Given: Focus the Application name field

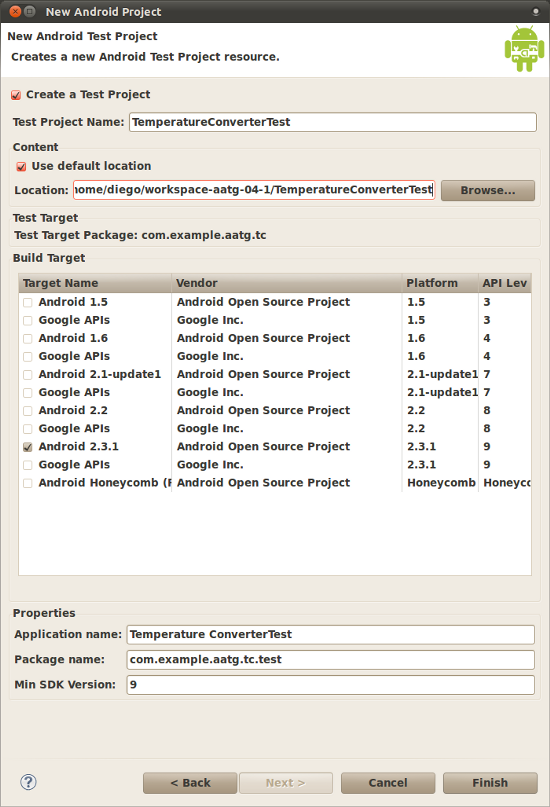Looking at the screenshot, I should click(x=330, y=635).
